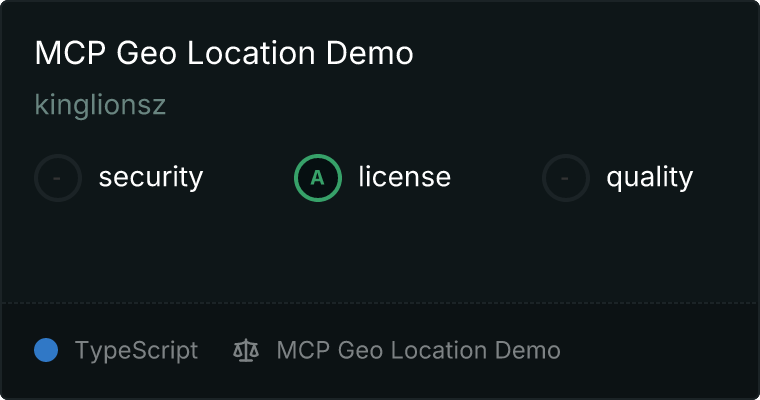Click the word Demo in the main title
760x400 pixels.
point(370,53)
